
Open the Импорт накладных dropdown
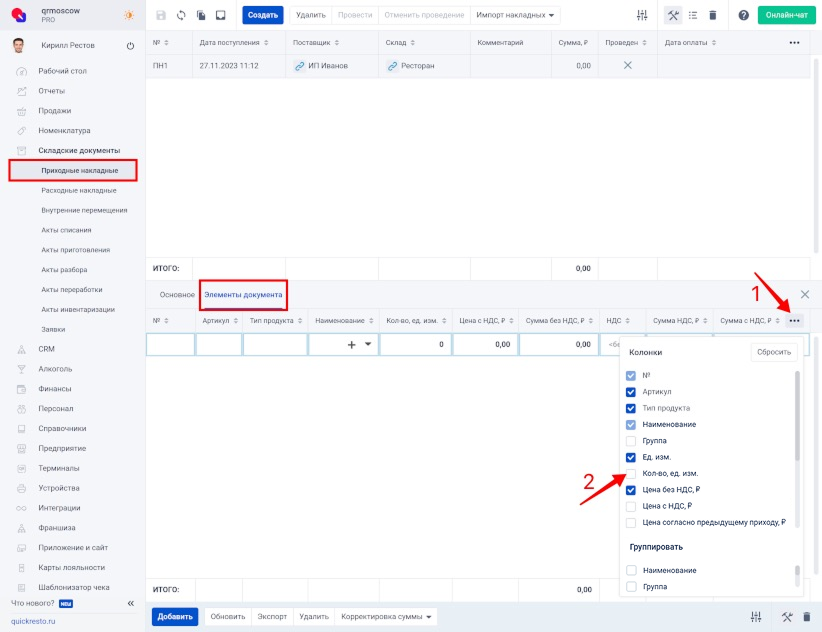tap(517, 16)
